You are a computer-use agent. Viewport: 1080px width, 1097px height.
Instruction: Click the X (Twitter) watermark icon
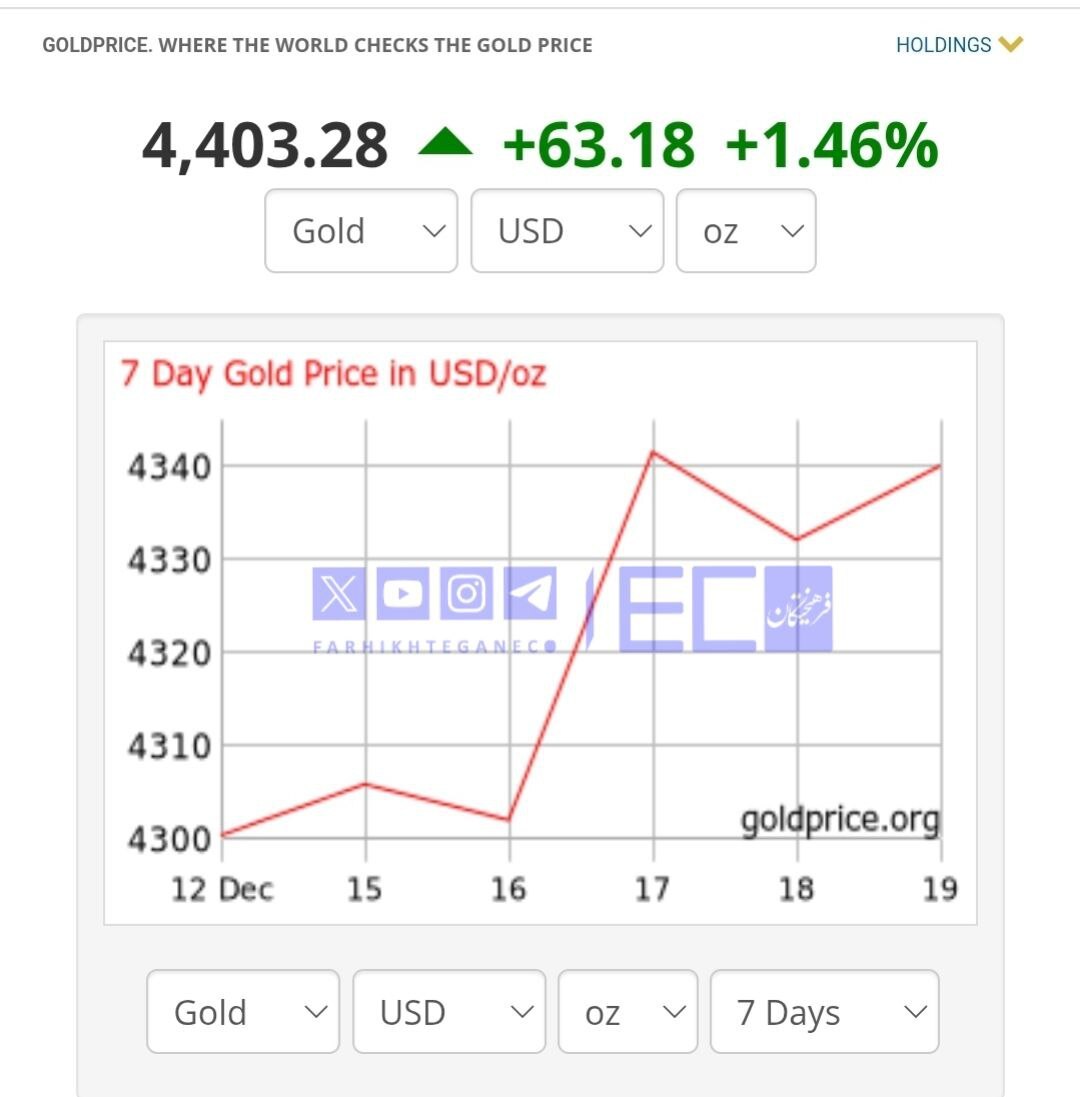[x=341, y=595]
